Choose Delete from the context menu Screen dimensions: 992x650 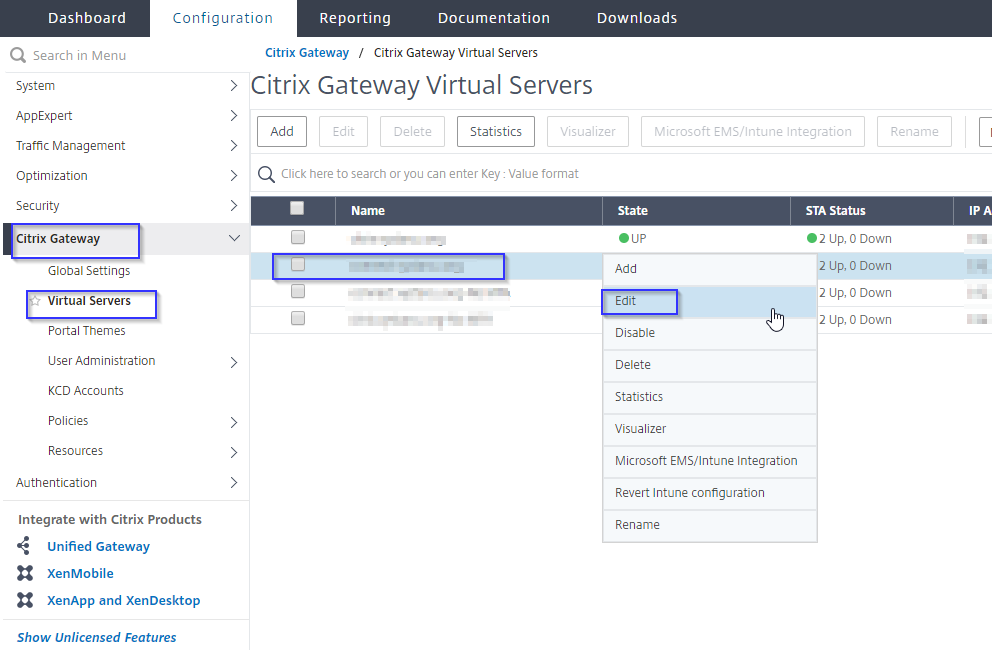(x=710, y=365)
